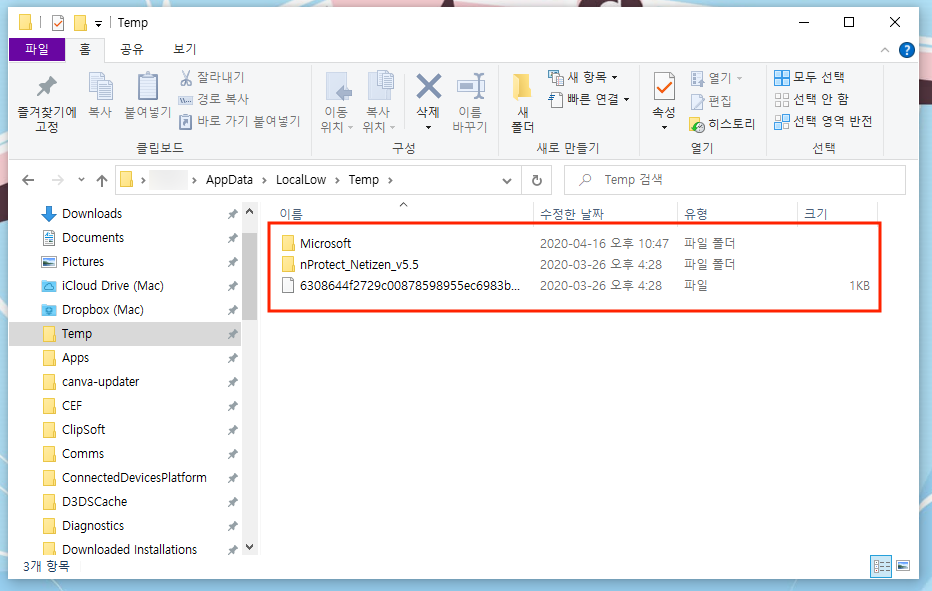Screen dimensions: 932x591
Task: Expand the 삭제 dropdown arrow
Action: point(428,127)
